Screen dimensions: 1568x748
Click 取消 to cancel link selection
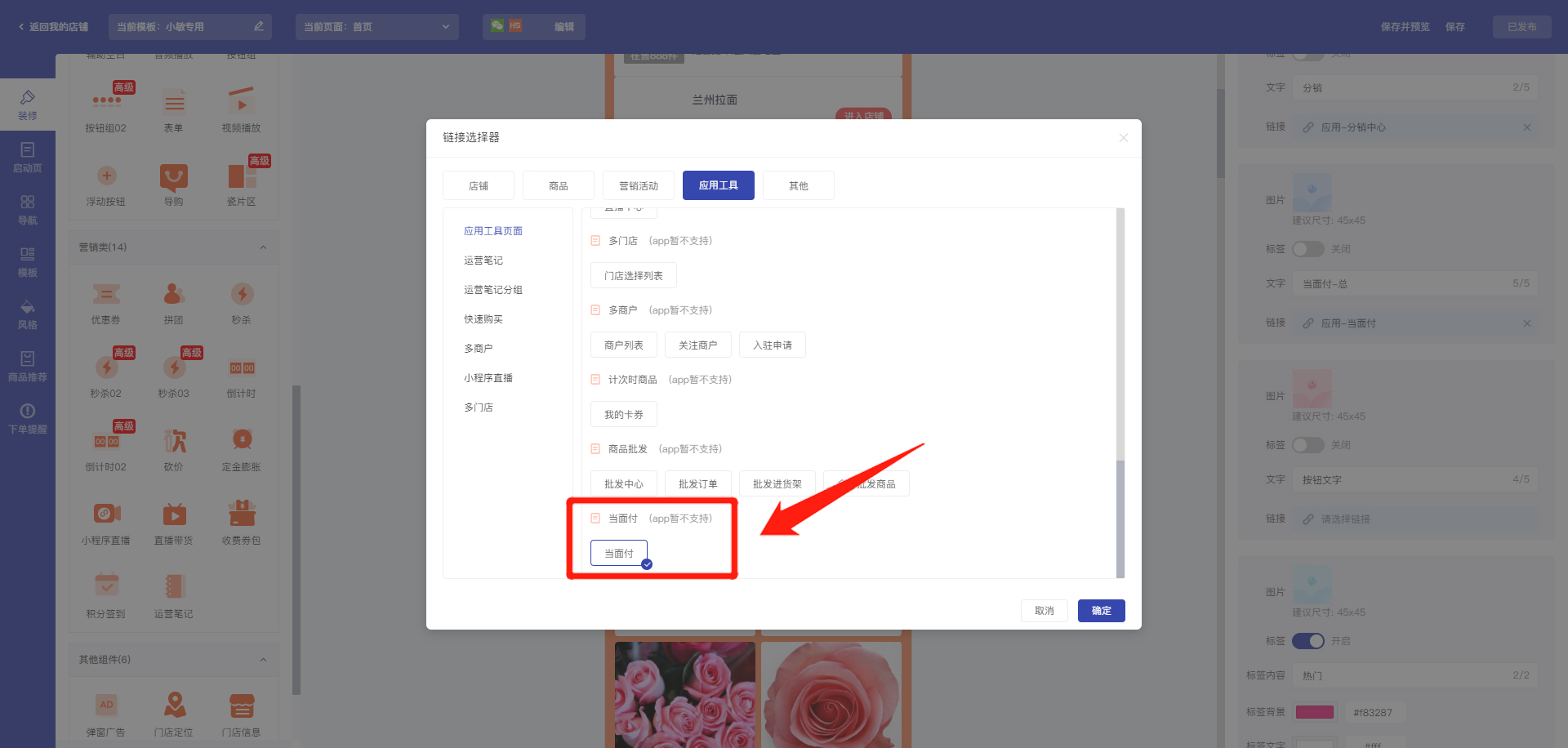click(1044, 611)
